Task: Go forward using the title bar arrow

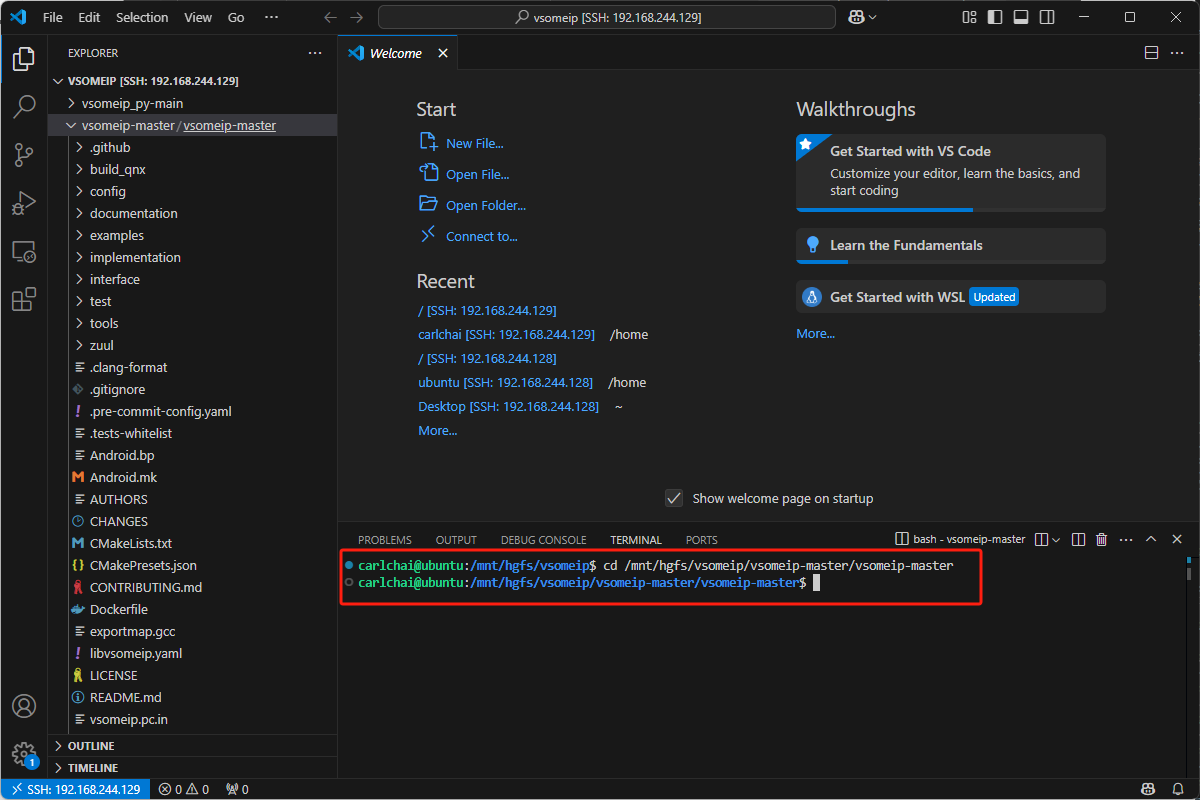Action: [357, 17]
